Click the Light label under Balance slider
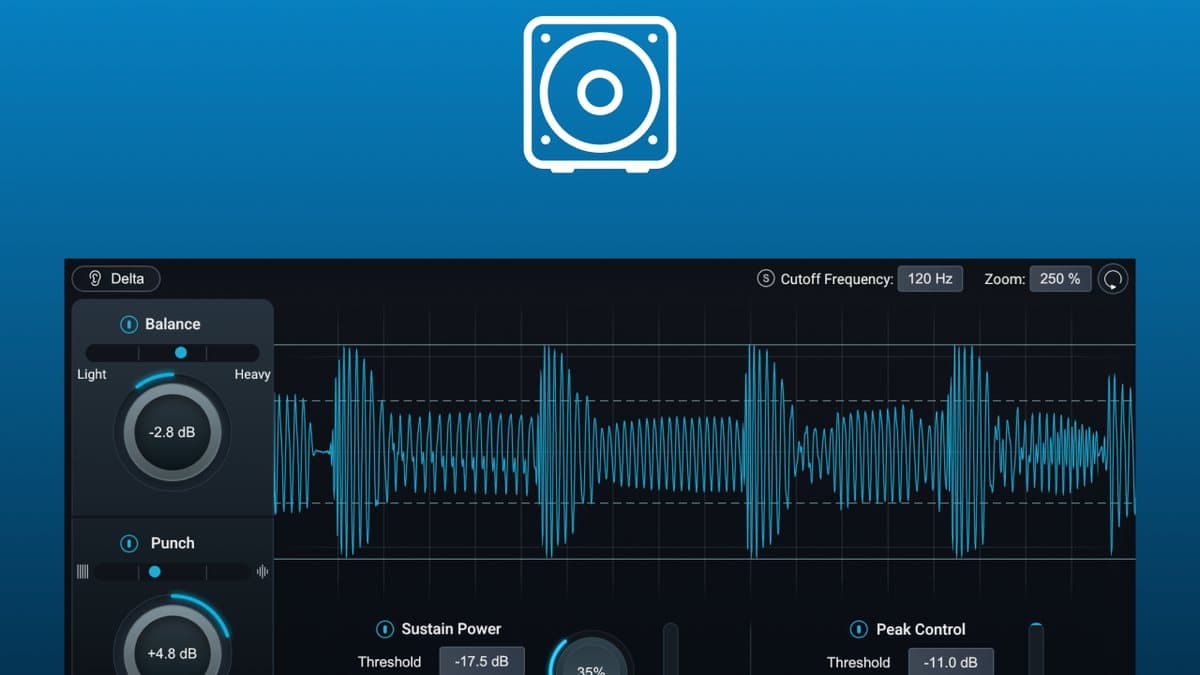Screen dimensions: 1200x675 92,374
